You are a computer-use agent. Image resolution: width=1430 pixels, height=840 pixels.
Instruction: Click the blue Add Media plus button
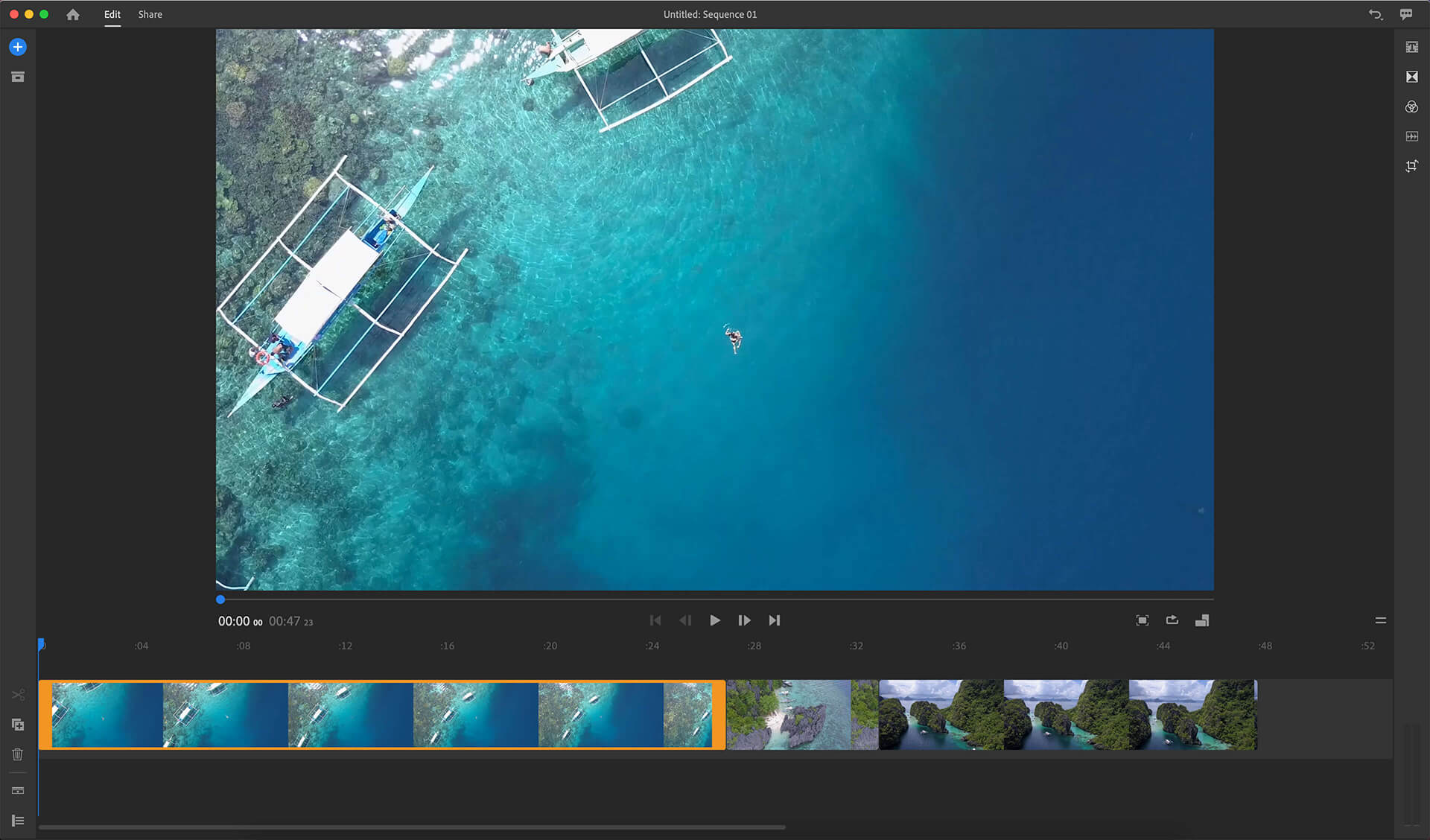(18, 47)
